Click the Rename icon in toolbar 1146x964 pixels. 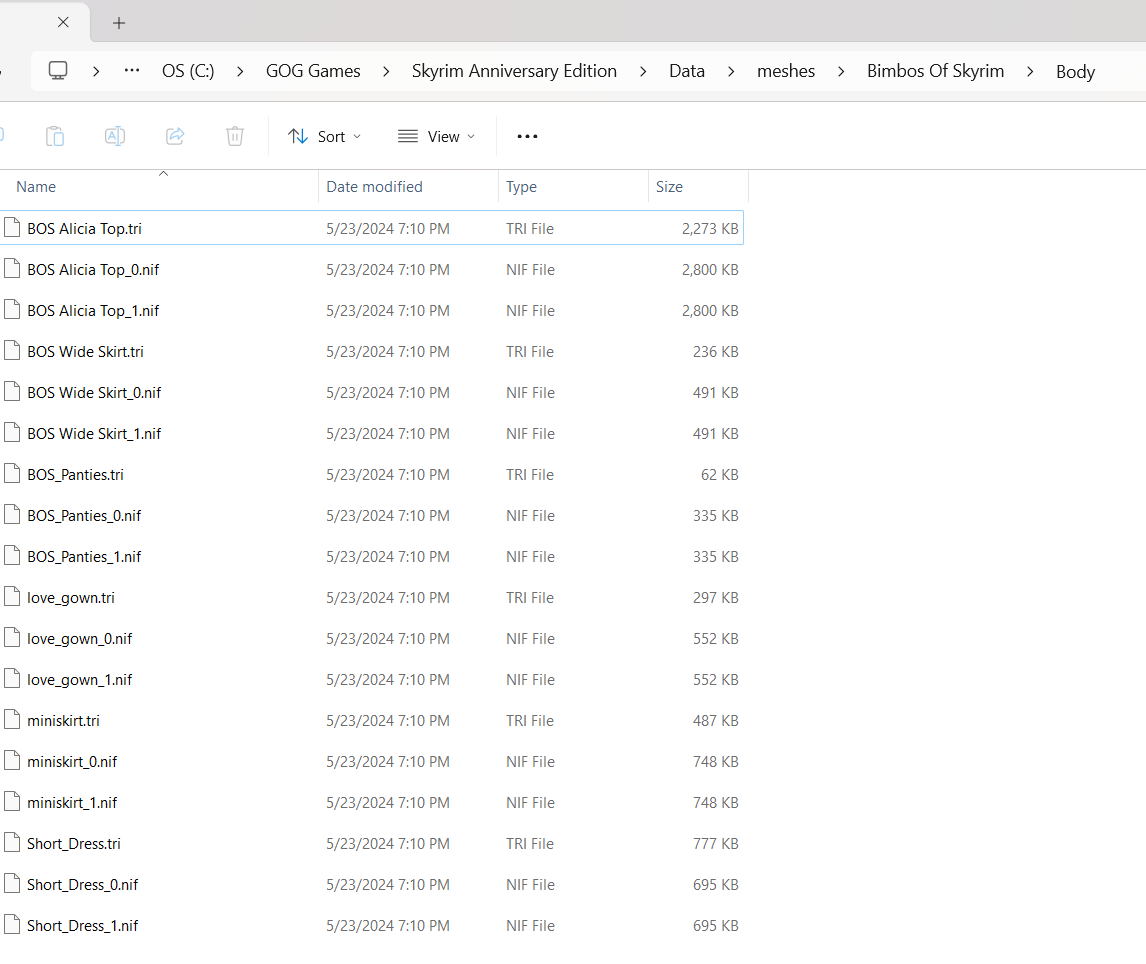[115, 137]
